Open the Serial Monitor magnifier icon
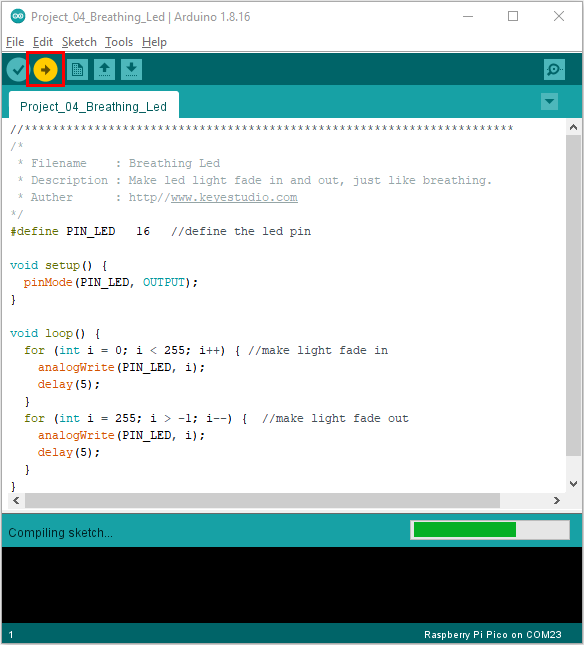The width and height of the screenshot is (584, 645). [554, 70]
